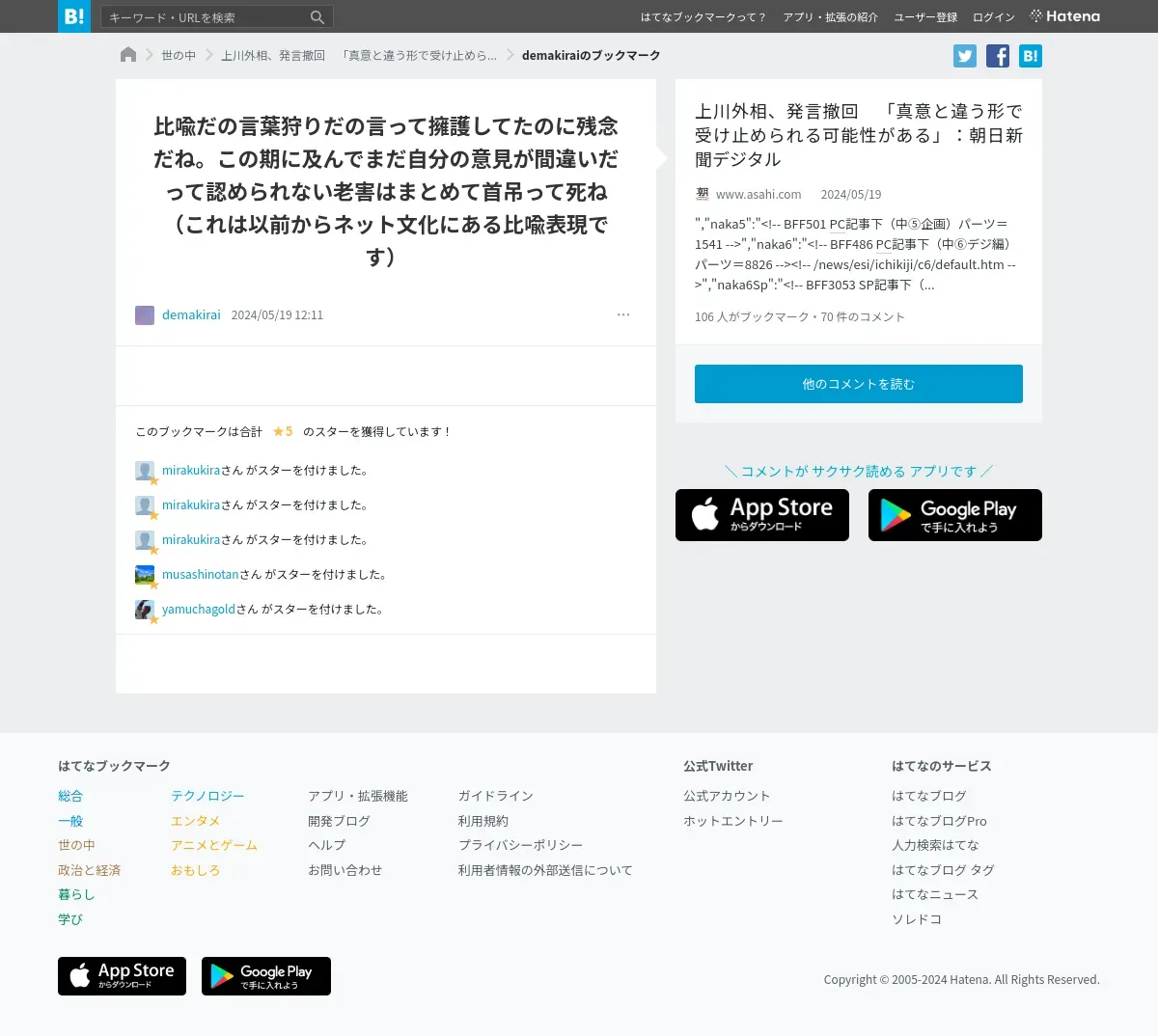Open はてなニュース service link

pyautogui.click(x=935, y=894)
